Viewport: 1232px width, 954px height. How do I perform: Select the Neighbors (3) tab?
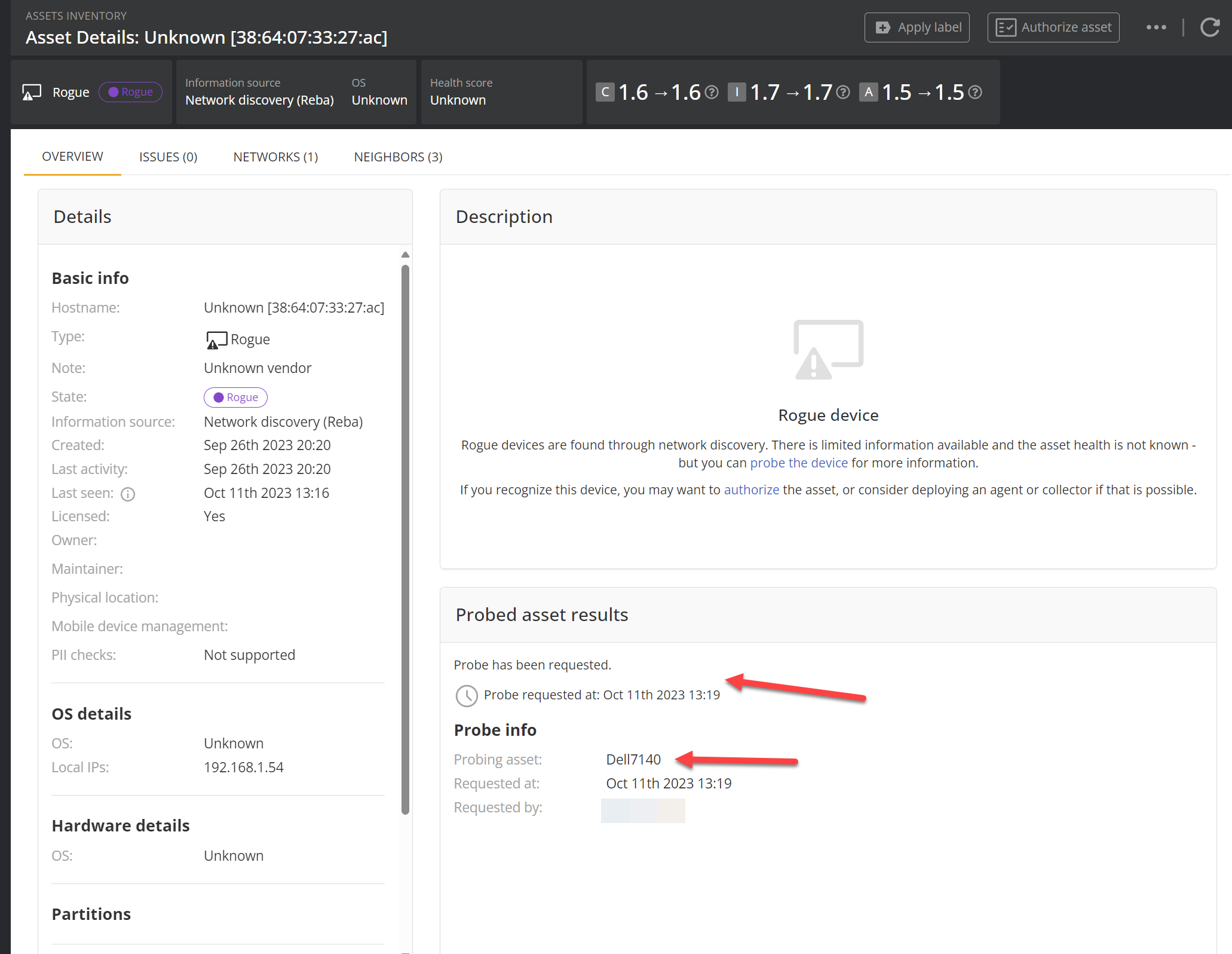(x=398, y=157)
